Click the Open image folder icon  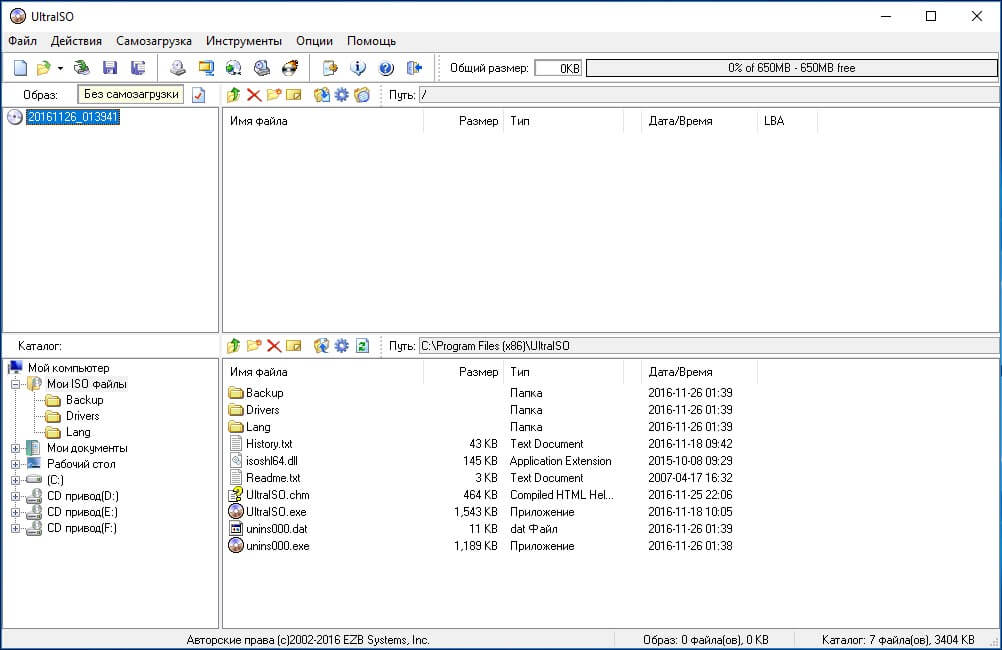(x=43, y=68)
